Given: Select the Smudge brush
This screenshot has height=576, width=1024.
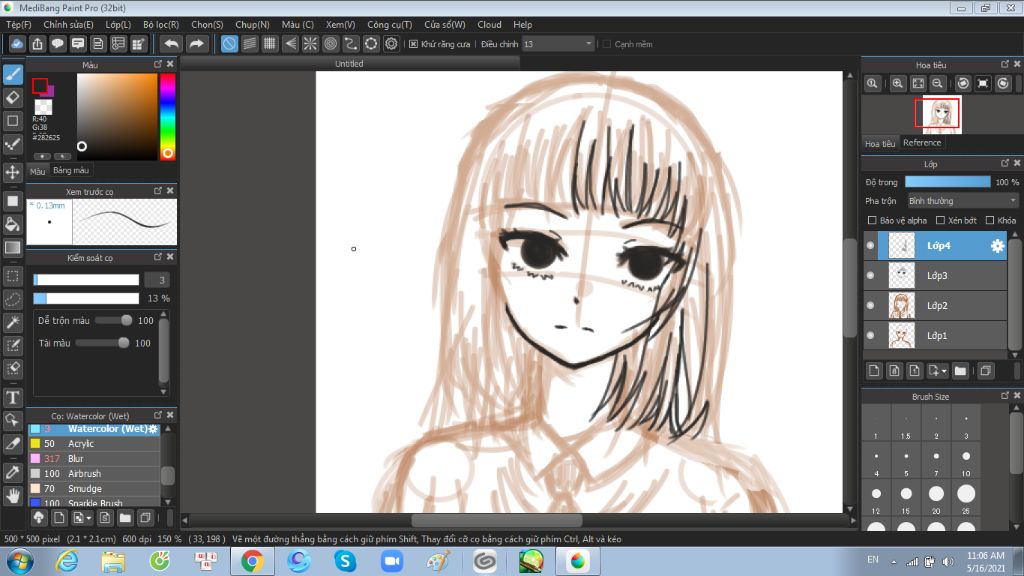Looking at the screenshot, I should [x=93, y=488].
